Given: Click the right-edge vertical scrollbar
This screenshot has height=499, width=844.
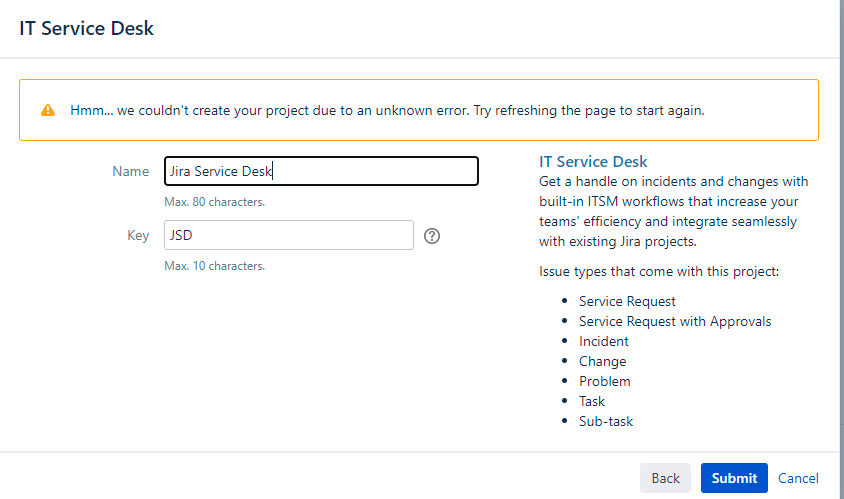Looking at the screenshot, I should point(841,249).
